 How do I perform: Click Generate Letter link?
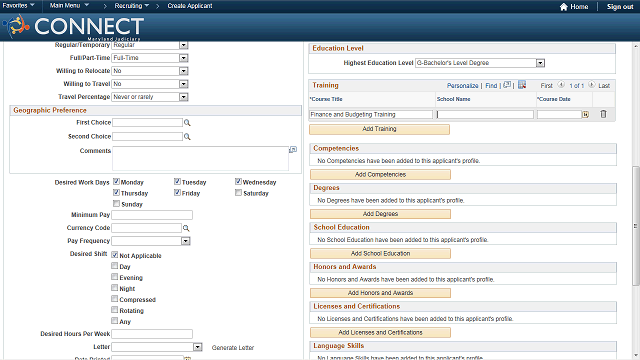233,348
